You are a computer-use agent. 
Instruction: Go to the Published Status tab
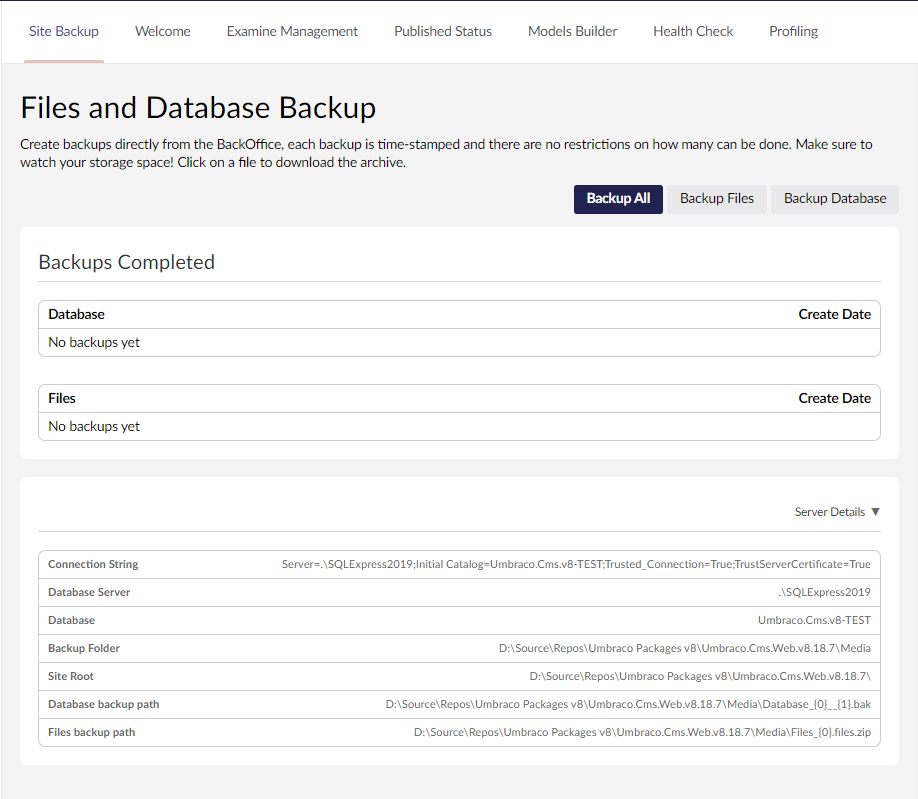(x=442, y=31)
